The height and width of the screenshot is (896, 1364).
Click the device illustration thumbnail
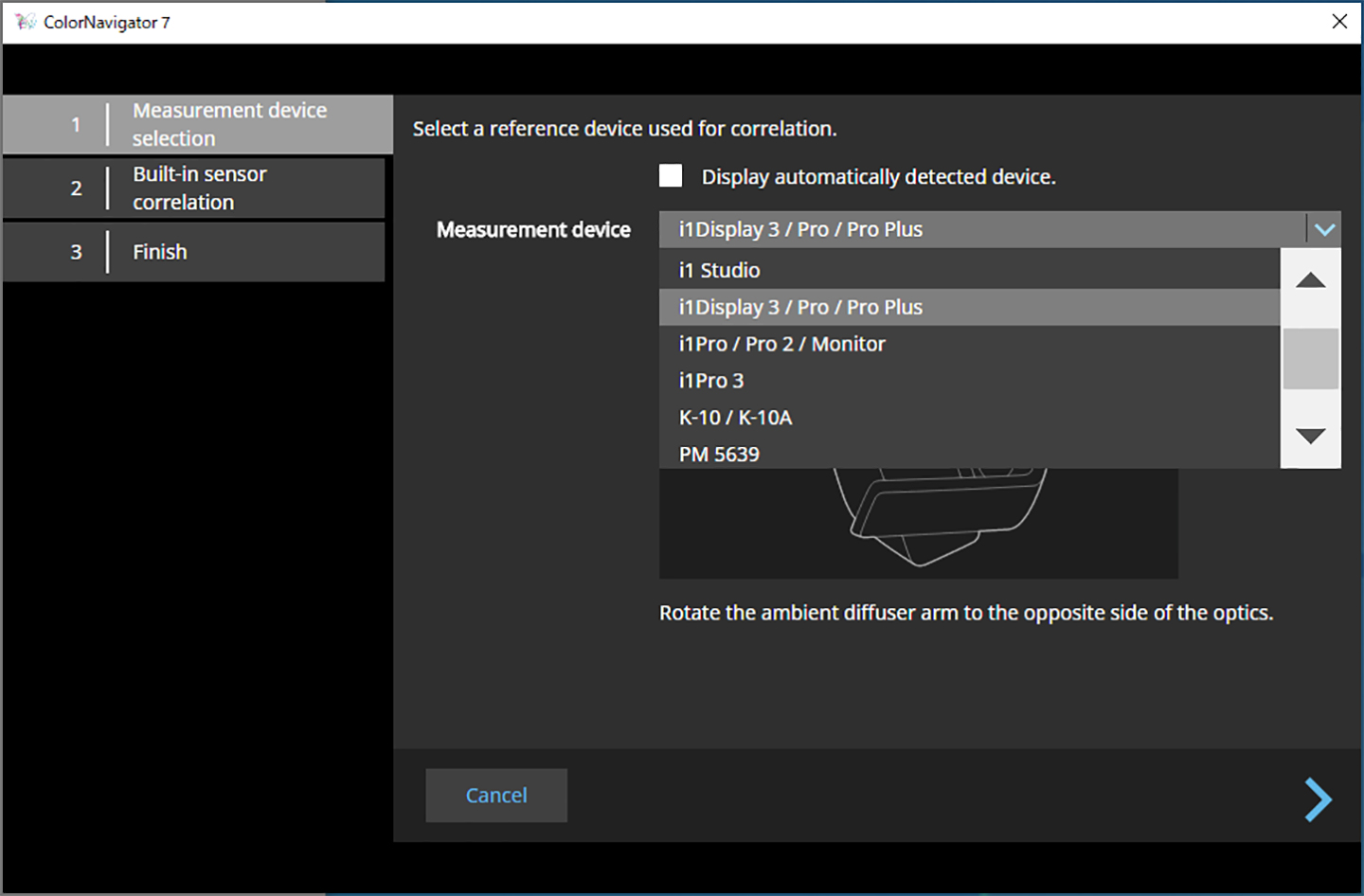(x=919, y=523)
